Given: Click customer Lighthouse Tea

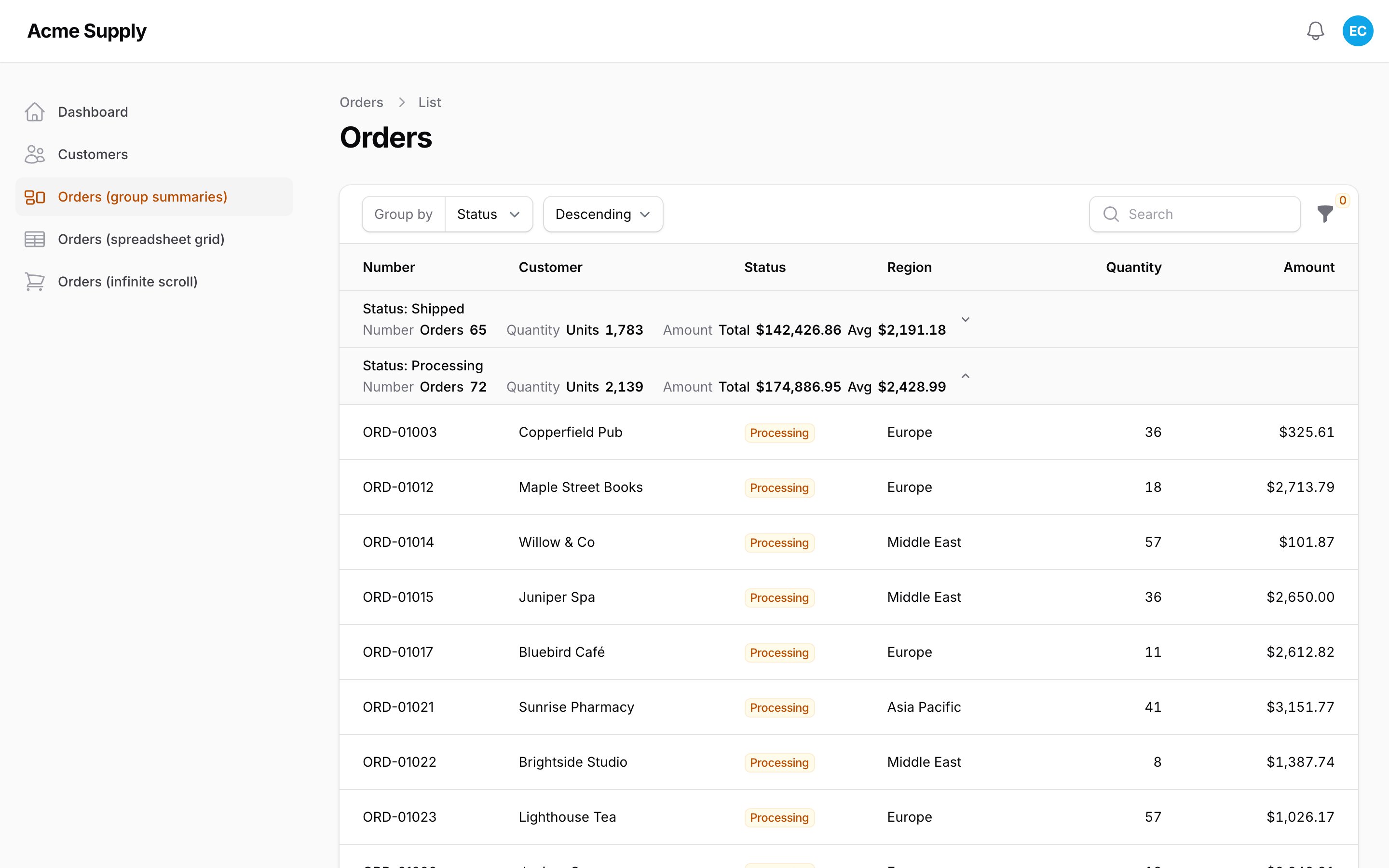Looking at the screenshot, I should click(567, 817).
